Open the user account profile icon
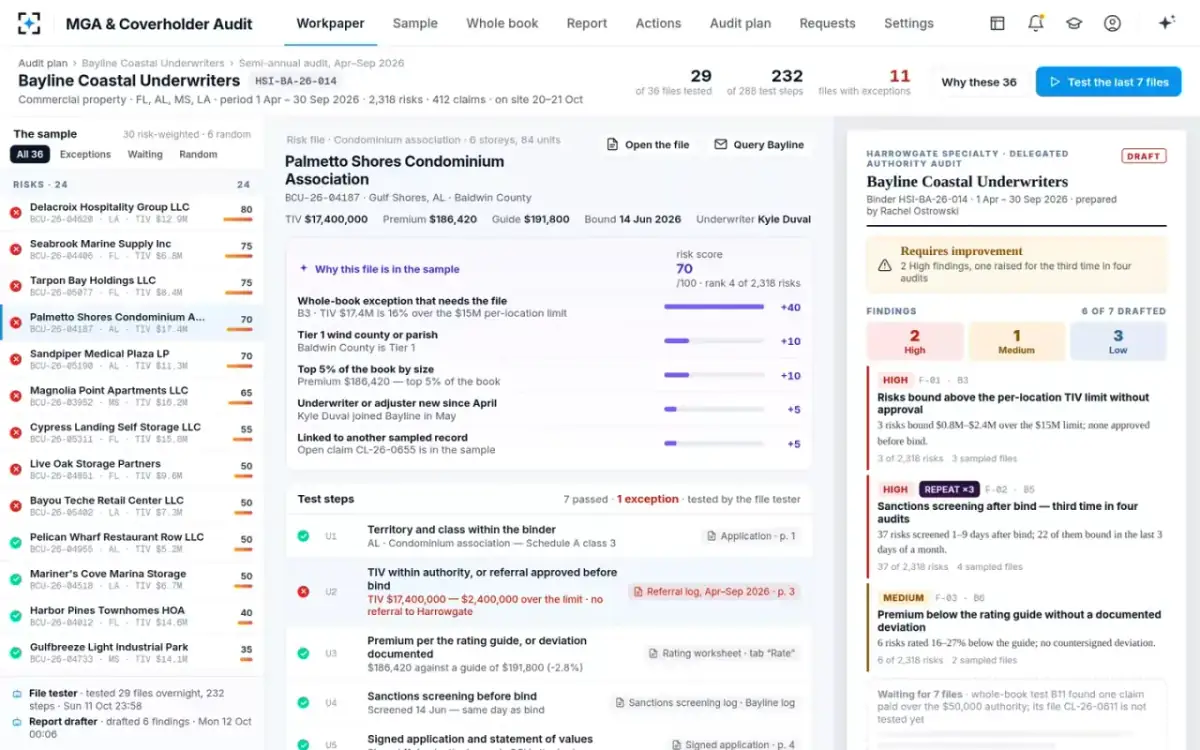Screen dimensions: 1200x750 (1112, 23)
